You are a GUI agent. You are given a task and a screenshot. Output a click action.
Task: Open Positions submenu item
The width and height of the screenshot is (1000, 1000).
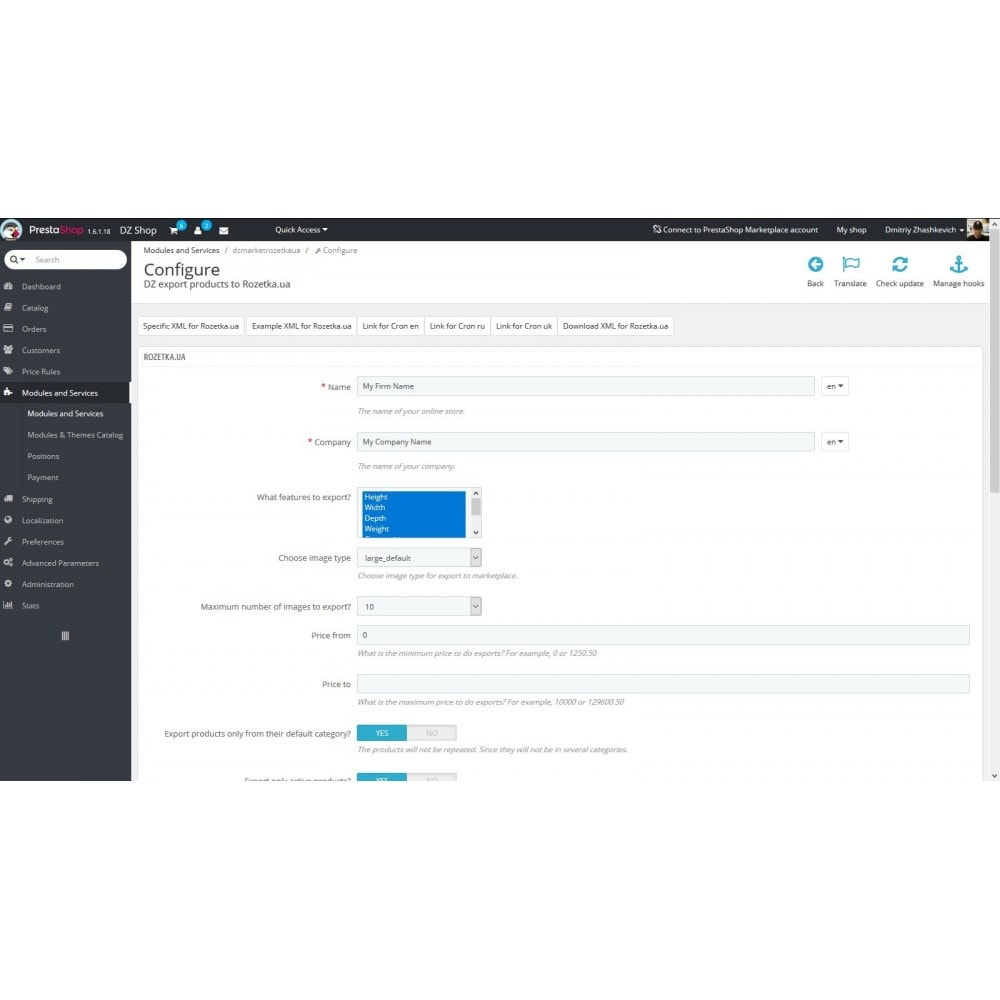tap(43, 456)
